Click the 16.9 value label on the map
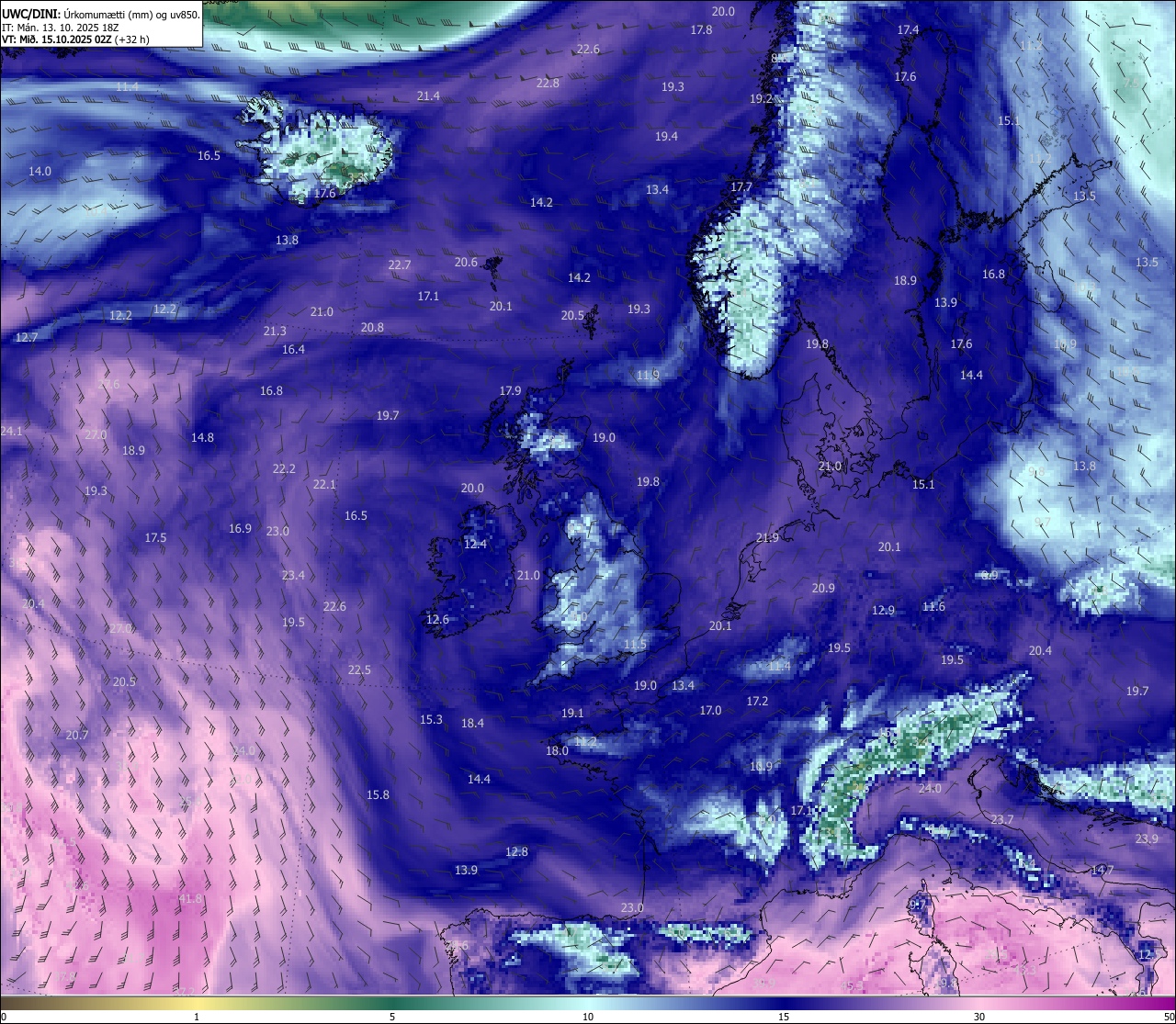Viewport: 1176px width, 1024px height. tap(240, 529)
